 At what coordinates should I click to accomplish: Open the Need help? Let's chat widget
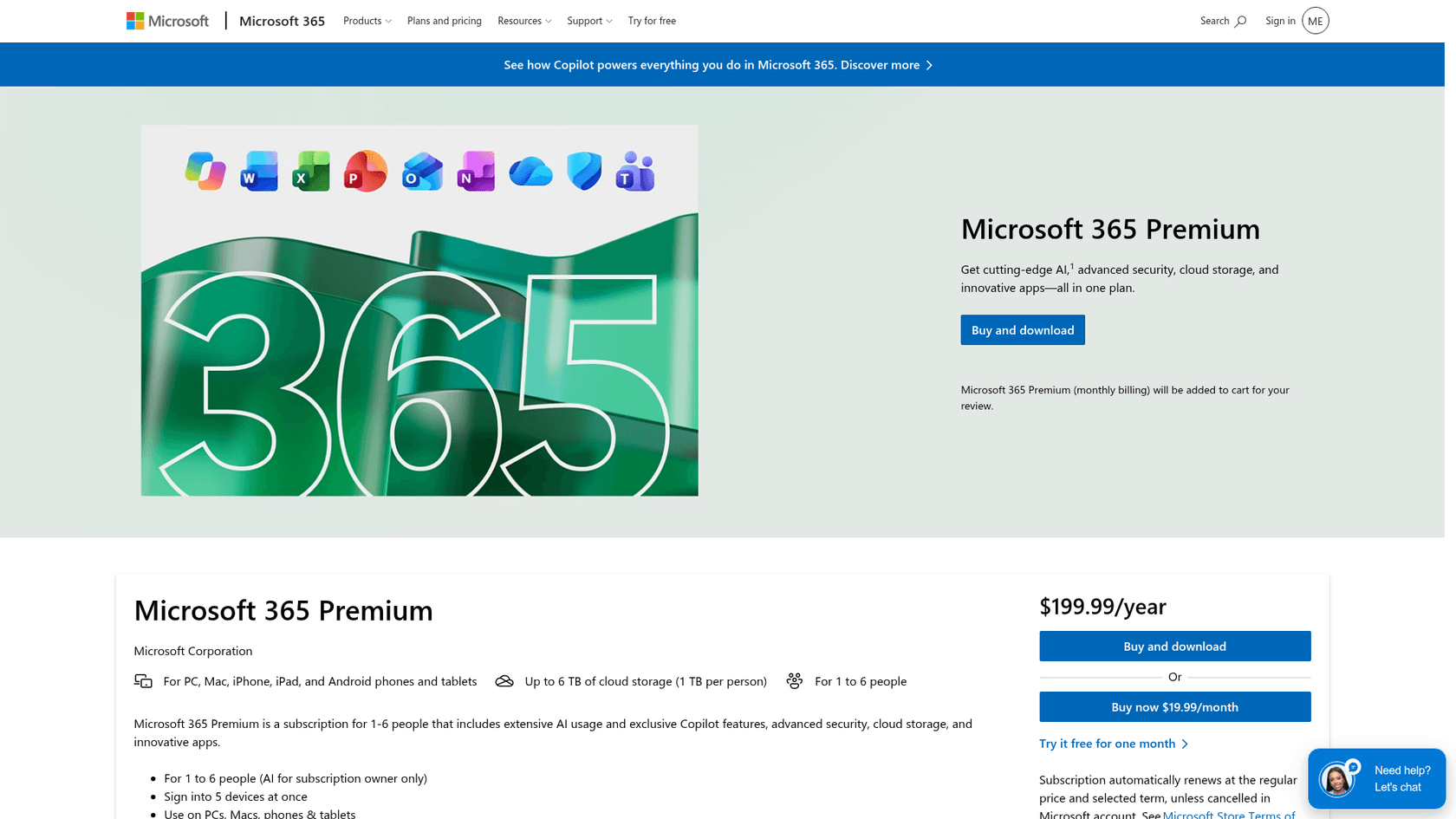1376,779
